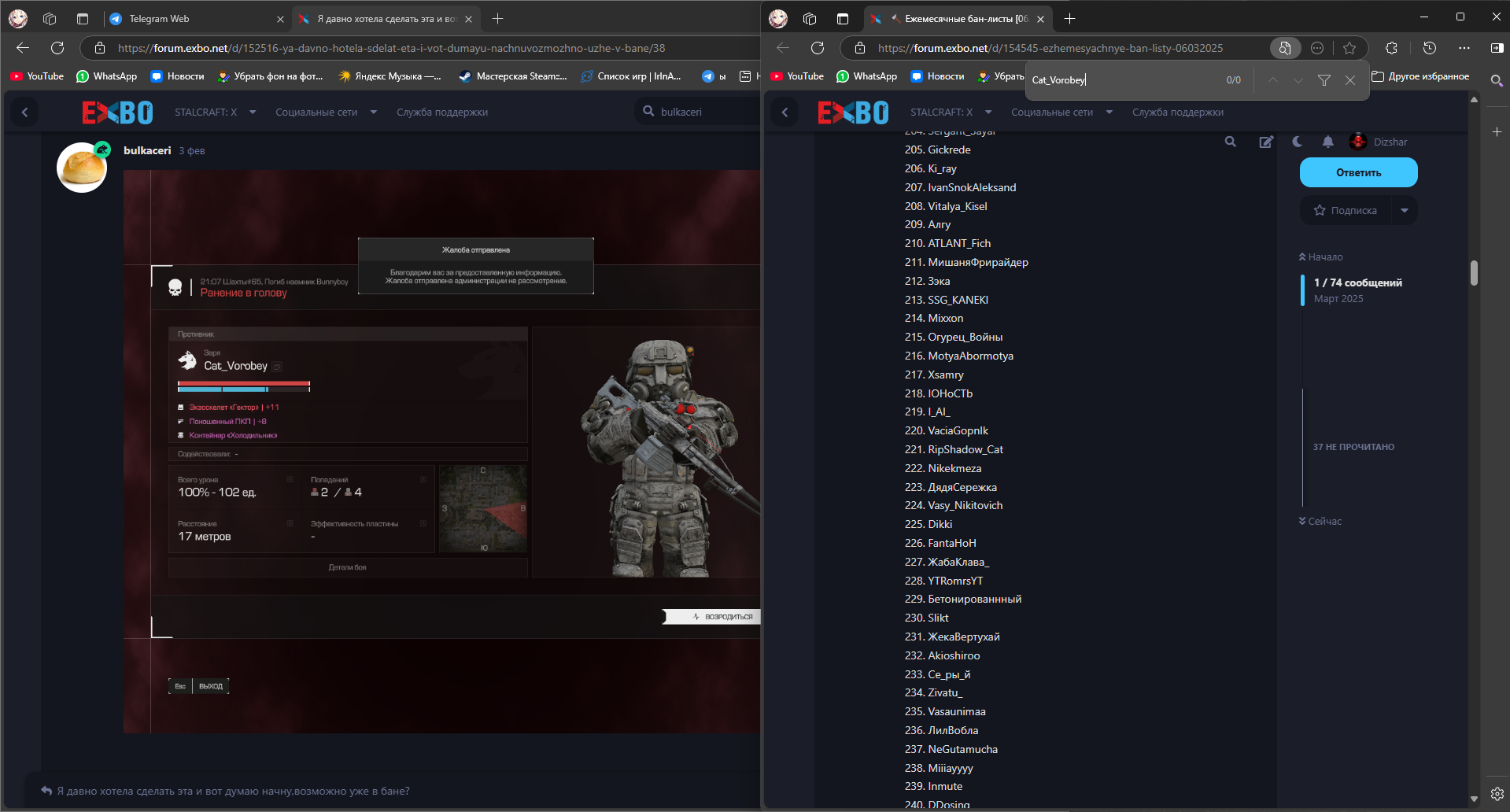Open notifications bell icon
The width and height of the screenshot is (1510, 812).
[1328, 142]
